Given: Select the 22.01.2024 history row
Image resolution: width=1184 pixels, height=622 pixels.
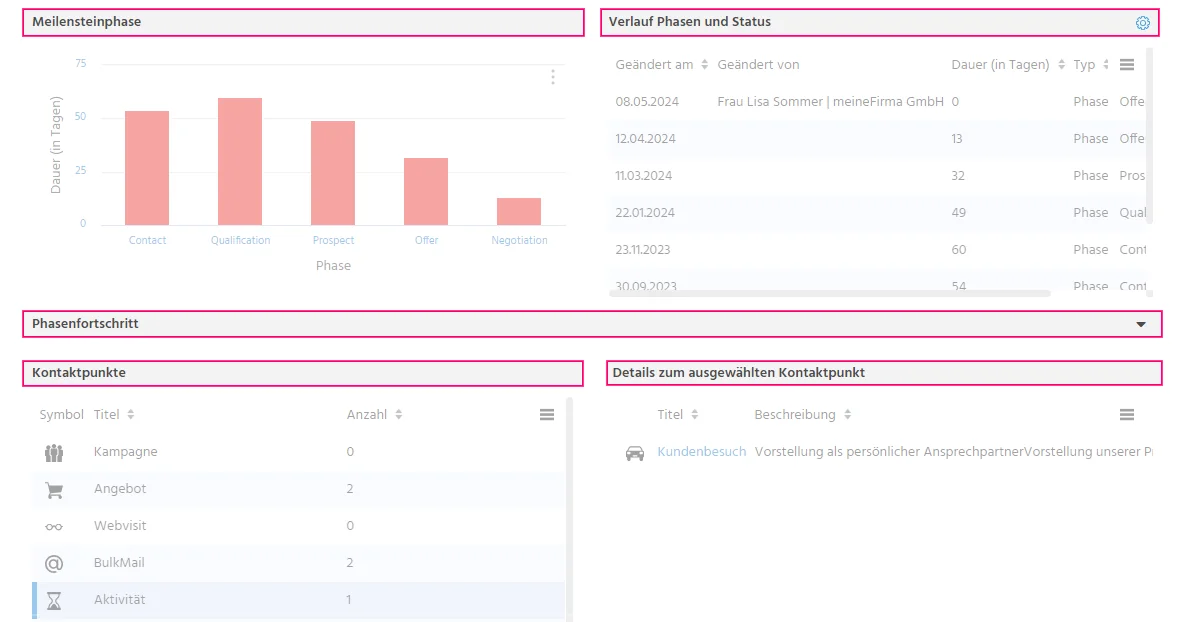Looking at the screenshot, I should click(x=877, y=213).
